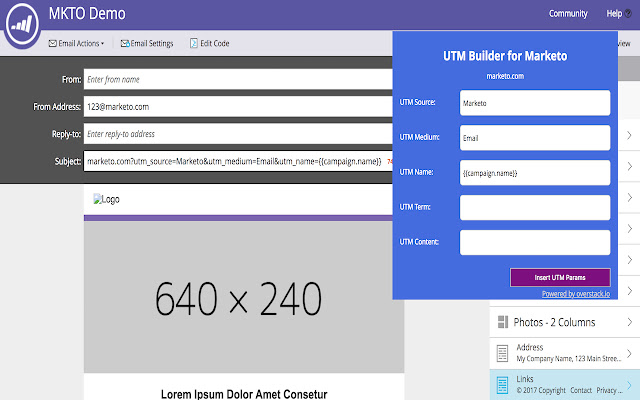The image size is (640, 400).
Task: Expand the Address module chevron
Action: [629, 353]
